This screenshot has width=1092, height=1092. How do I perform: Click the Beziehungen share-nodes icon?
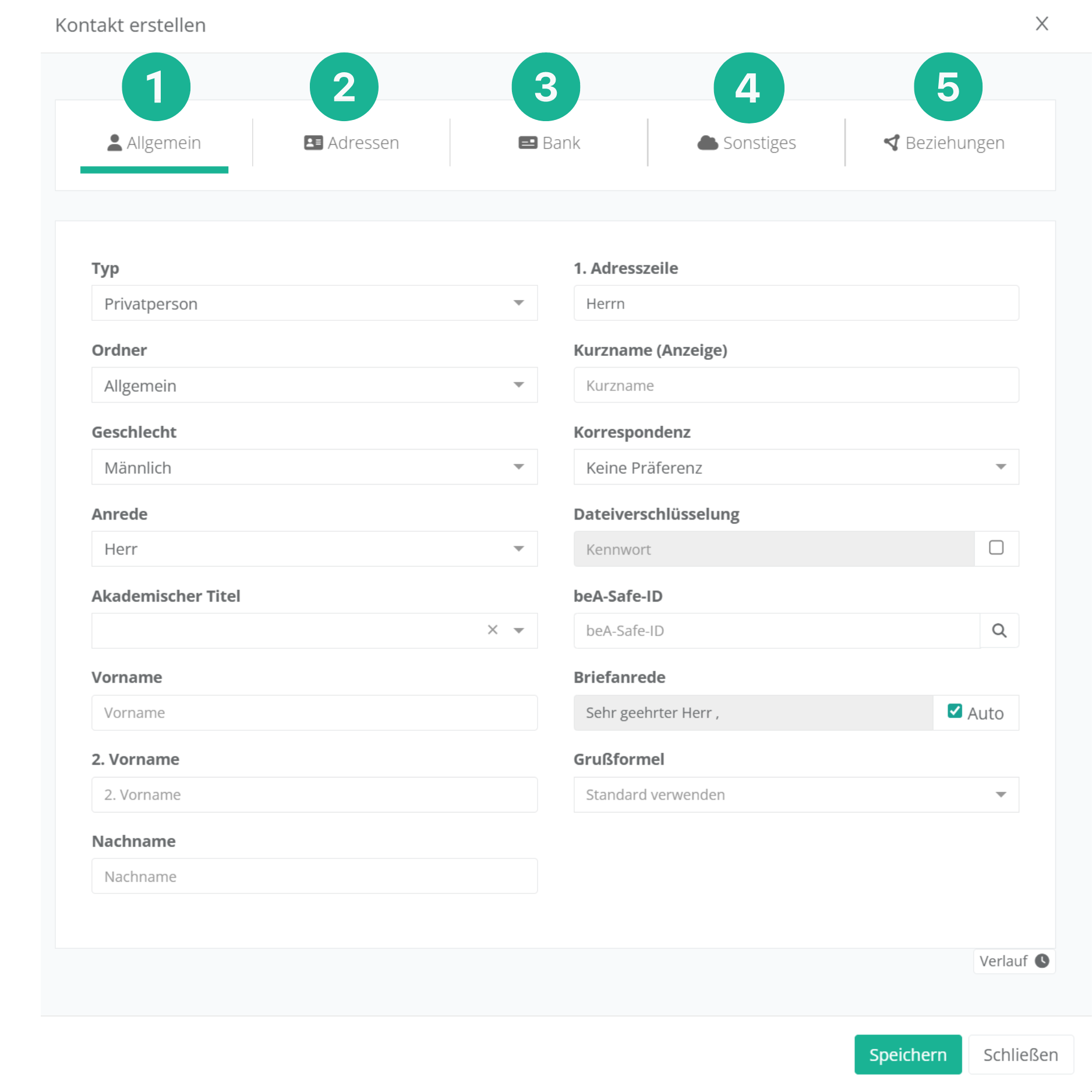[x=892, y=143]
